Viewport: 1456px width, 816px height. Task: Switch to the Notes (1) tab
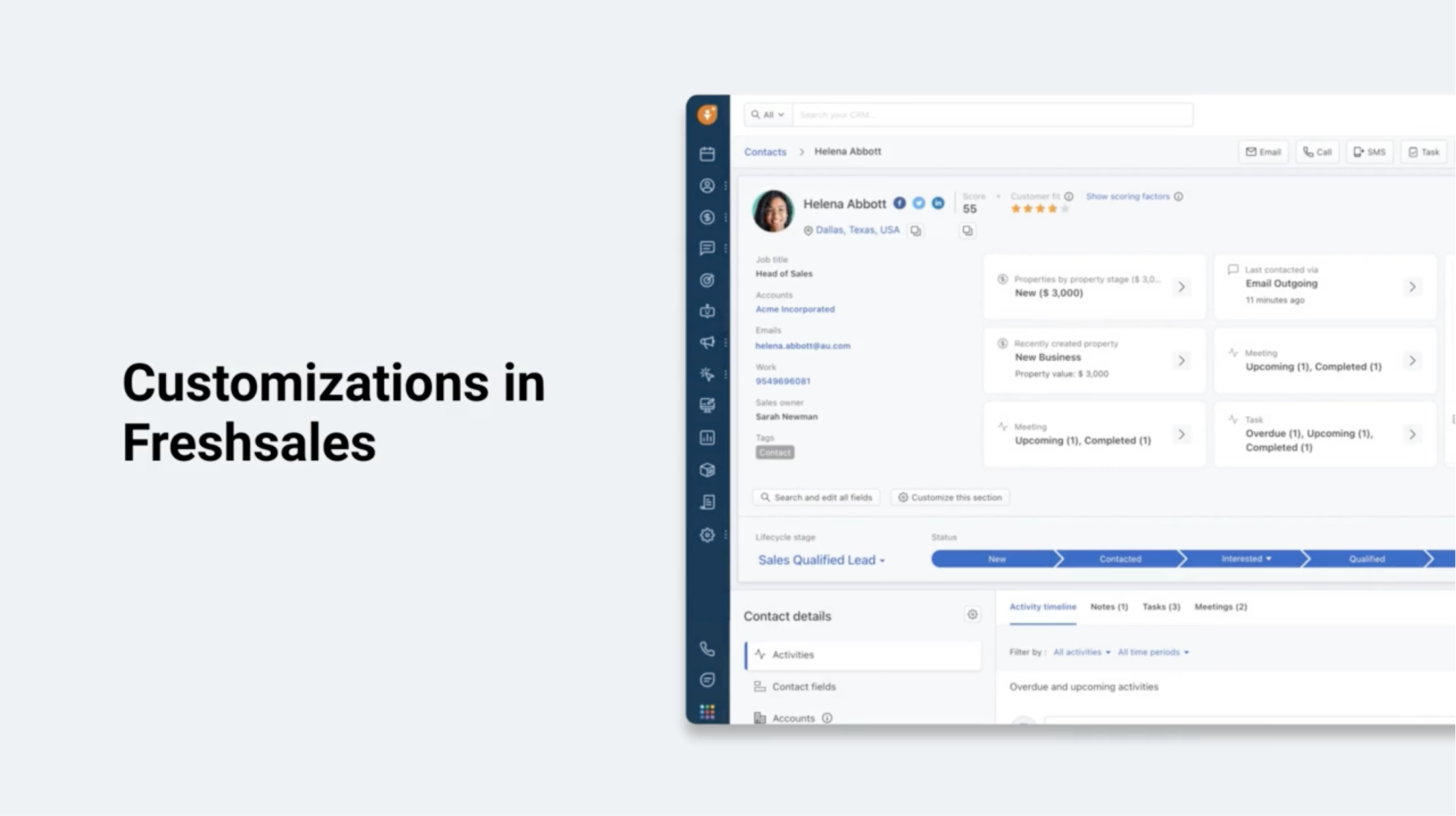[1108, 606]
